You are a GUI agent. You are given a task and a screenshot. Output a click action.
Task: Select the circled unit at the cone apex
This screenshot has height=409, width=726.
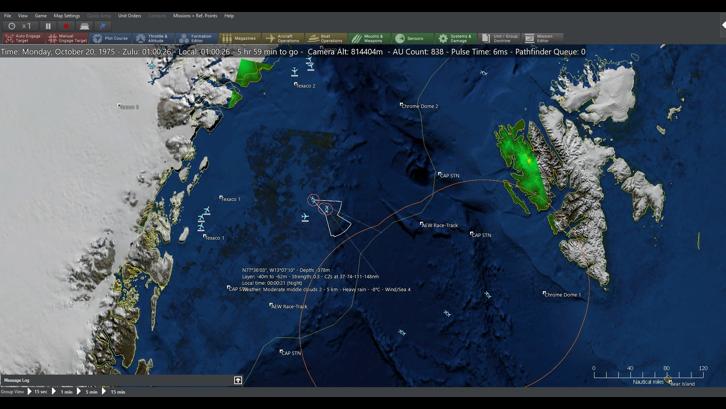[x=313, y=200]
